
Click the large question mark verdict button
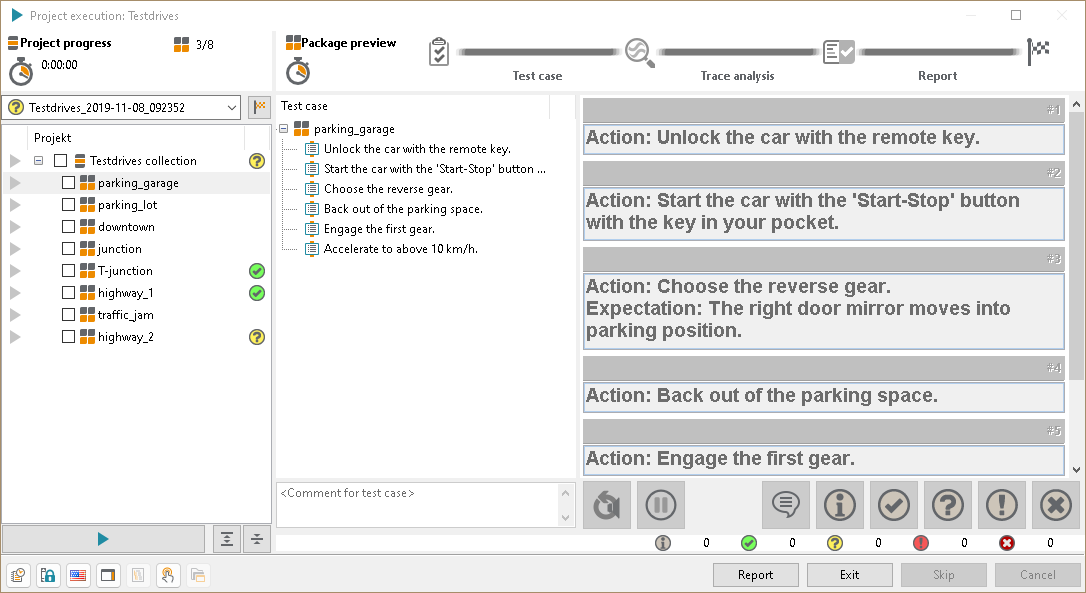(x=947, y=505)
